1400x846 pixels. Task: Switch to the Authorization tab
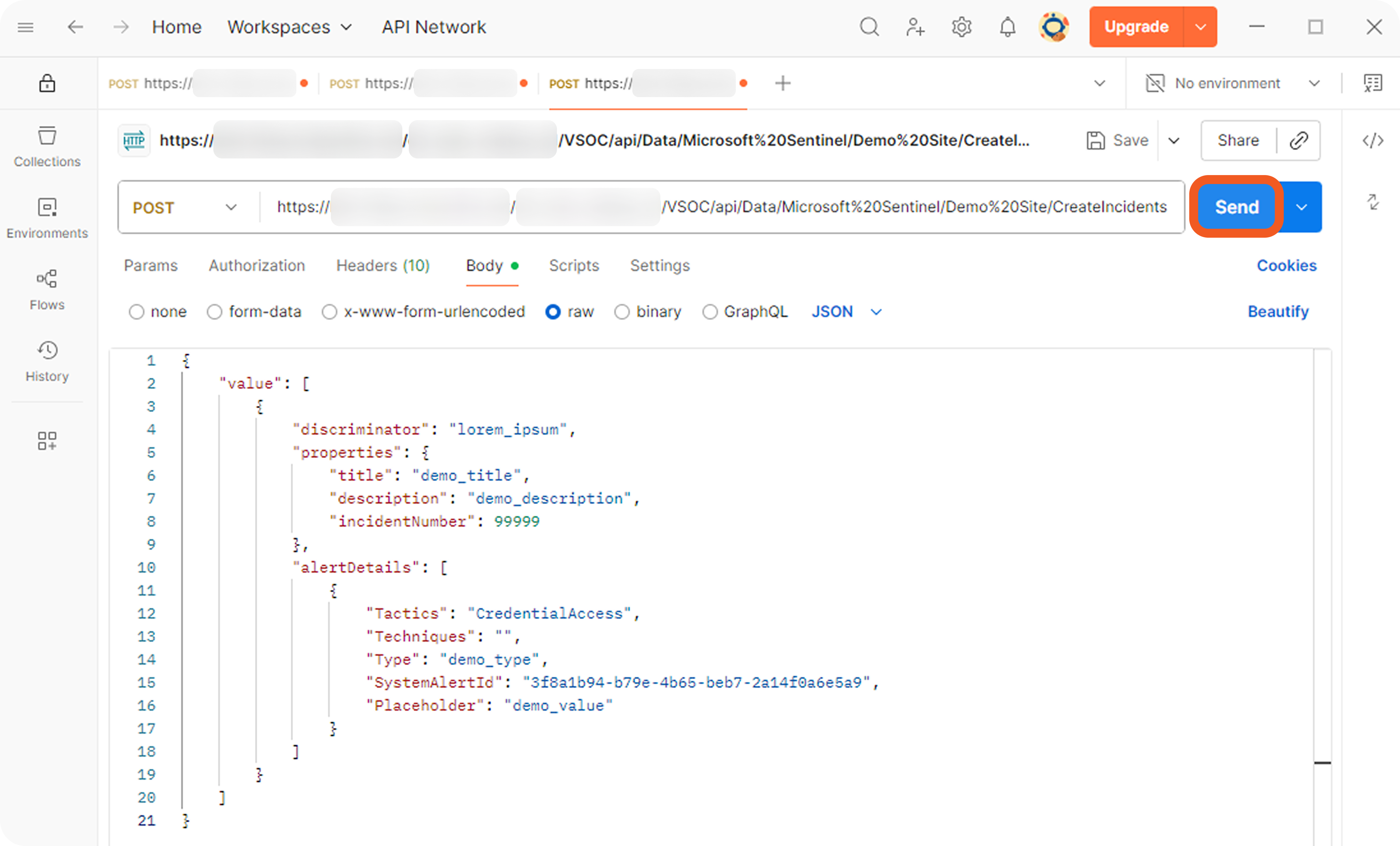coord(256,265)
